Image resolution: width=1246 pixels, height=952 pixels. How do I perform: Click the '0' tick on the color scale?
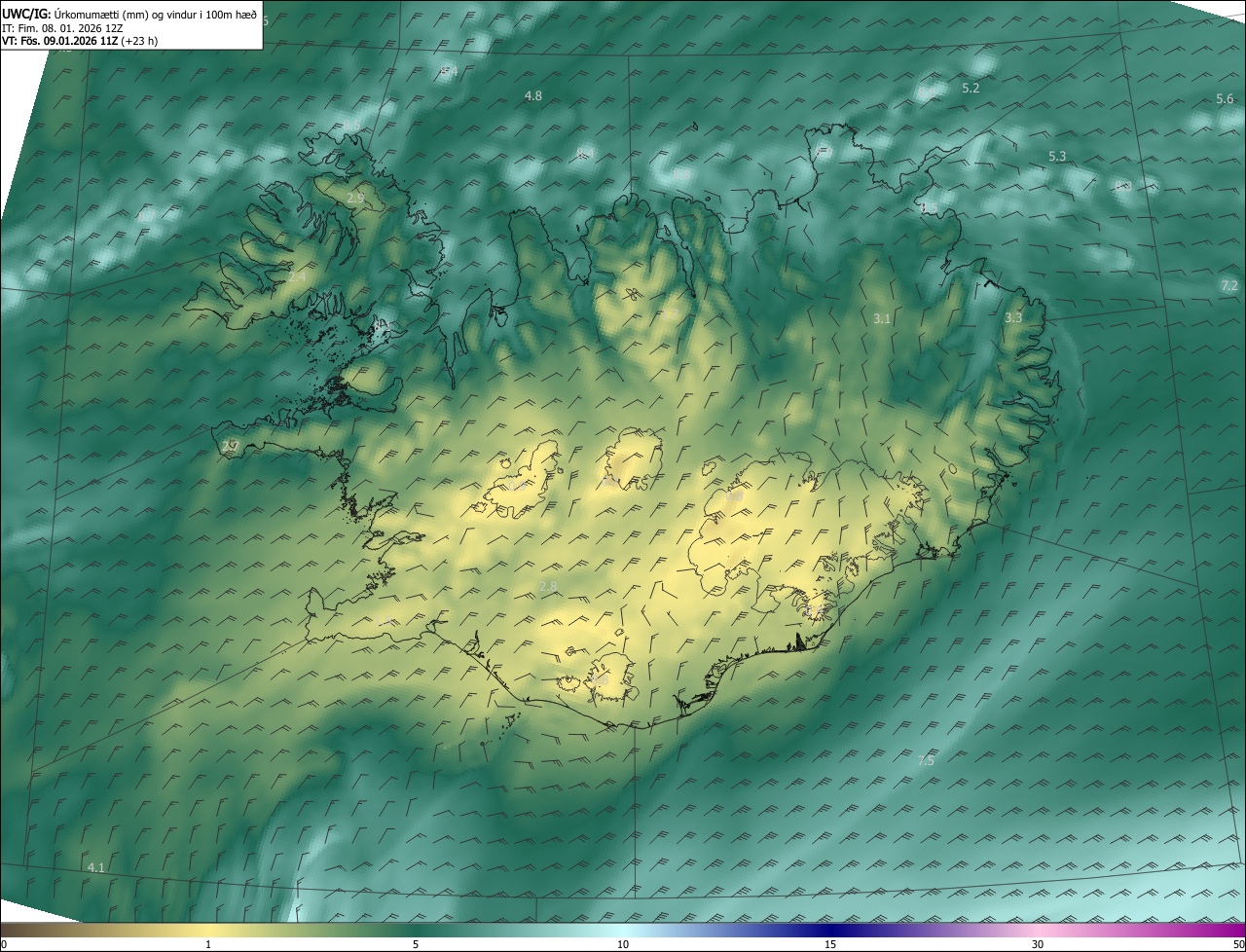[4, 944]
